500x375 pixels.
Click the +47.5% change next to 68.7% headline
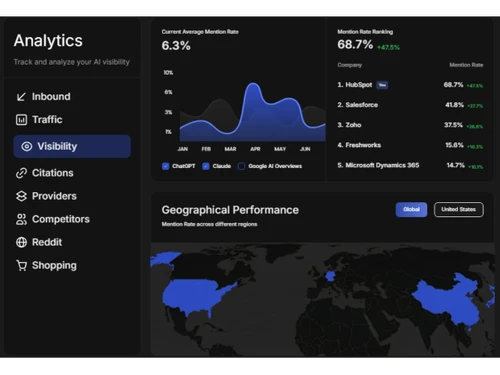(x=388, y=47)
